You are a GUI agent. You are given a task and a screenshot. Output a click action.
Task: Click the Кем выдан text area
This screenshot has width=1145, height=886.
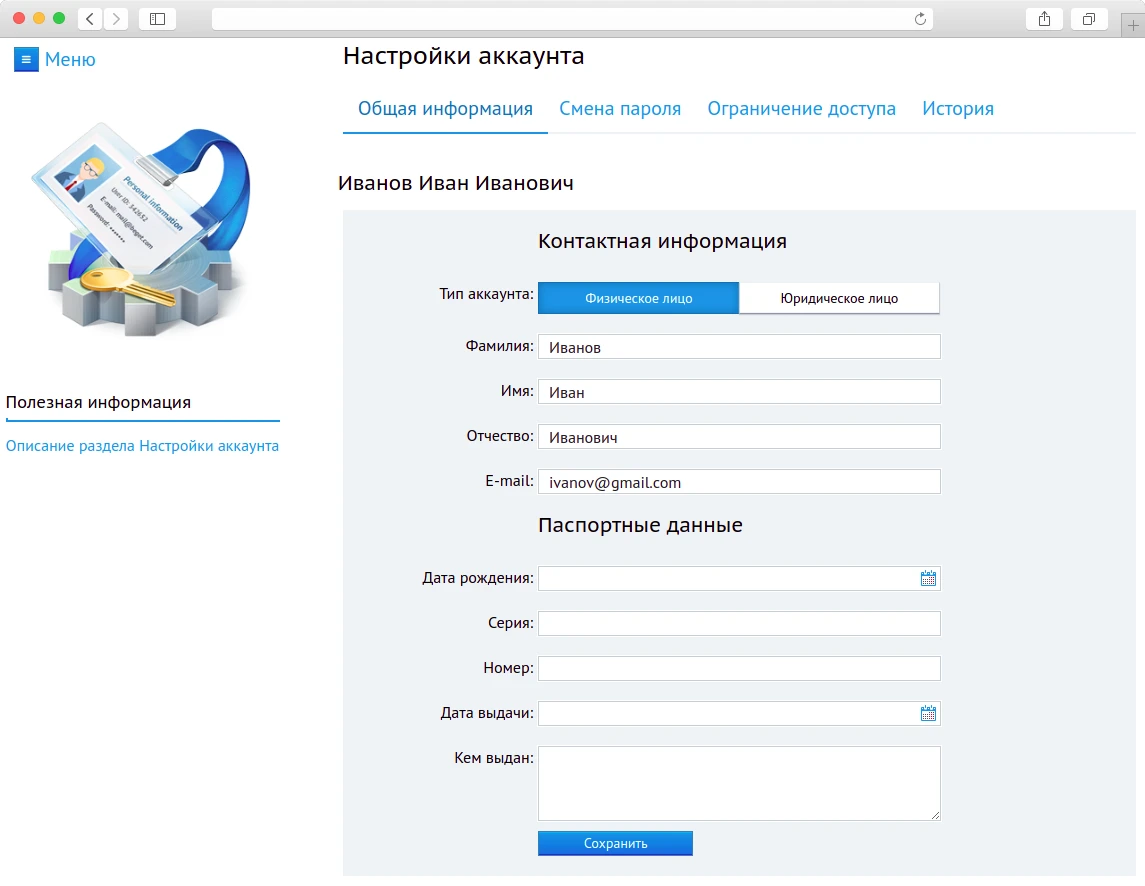pyautogui.click(x=738, y=783)
